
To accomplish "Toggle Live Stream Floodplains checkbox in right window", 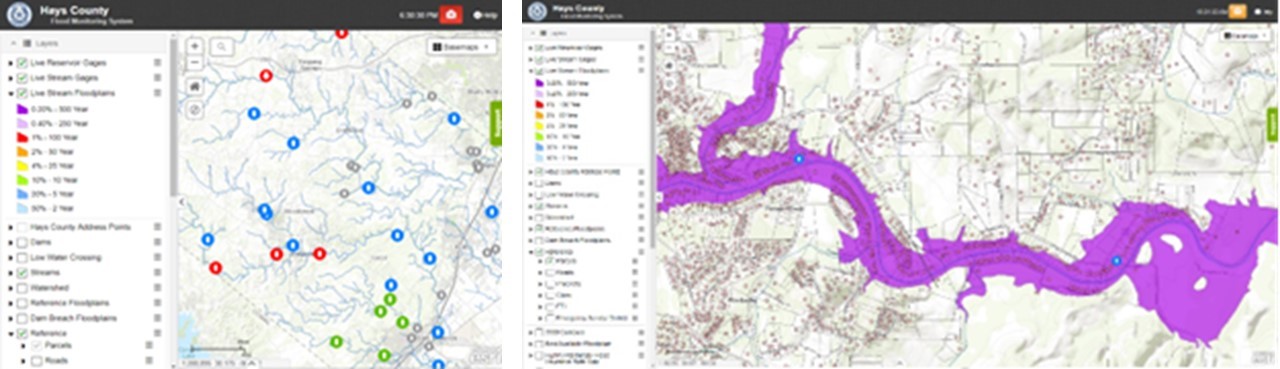I will point(540,71).
